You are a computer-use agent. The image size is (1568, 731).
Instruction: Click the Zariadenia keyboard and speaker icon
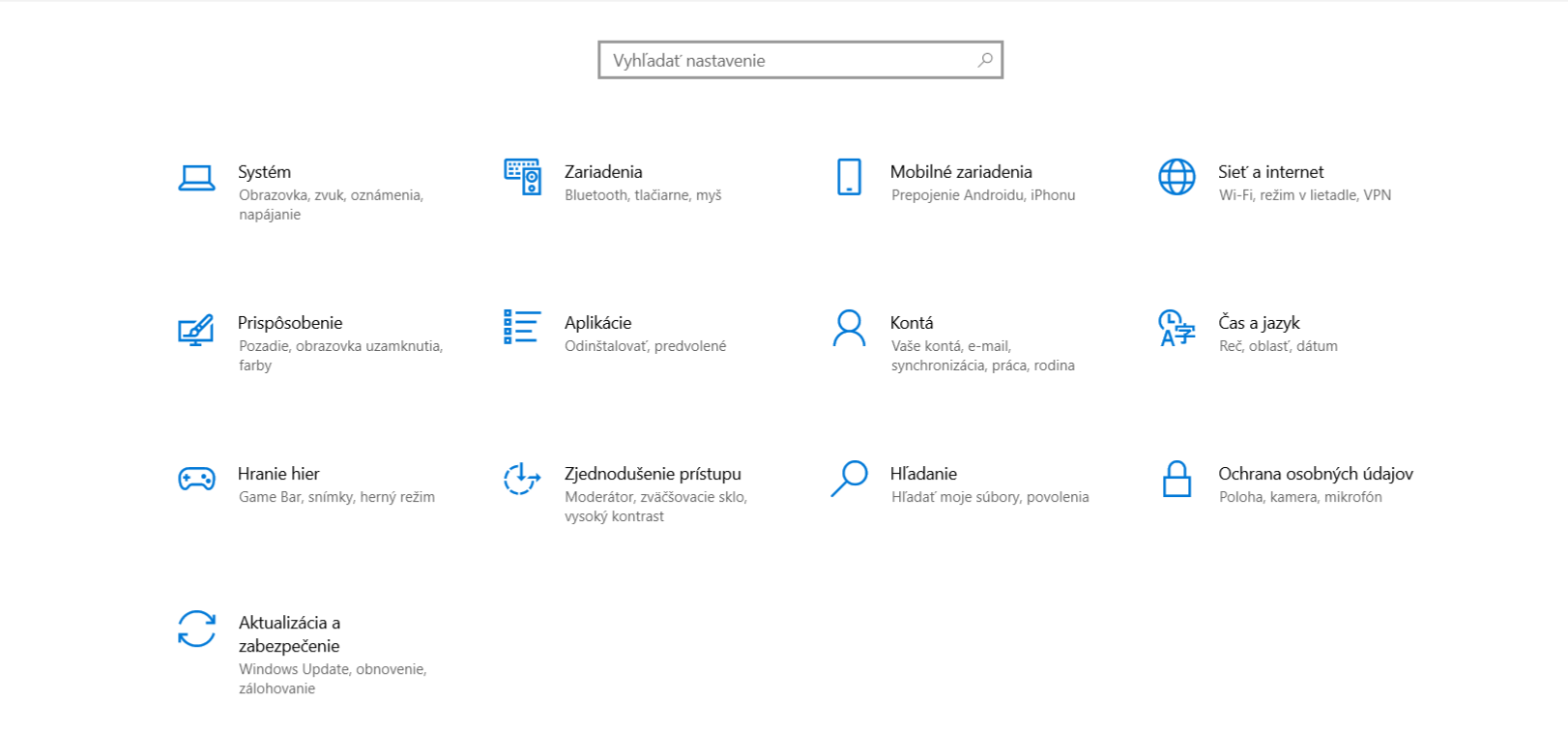point(522,177)
